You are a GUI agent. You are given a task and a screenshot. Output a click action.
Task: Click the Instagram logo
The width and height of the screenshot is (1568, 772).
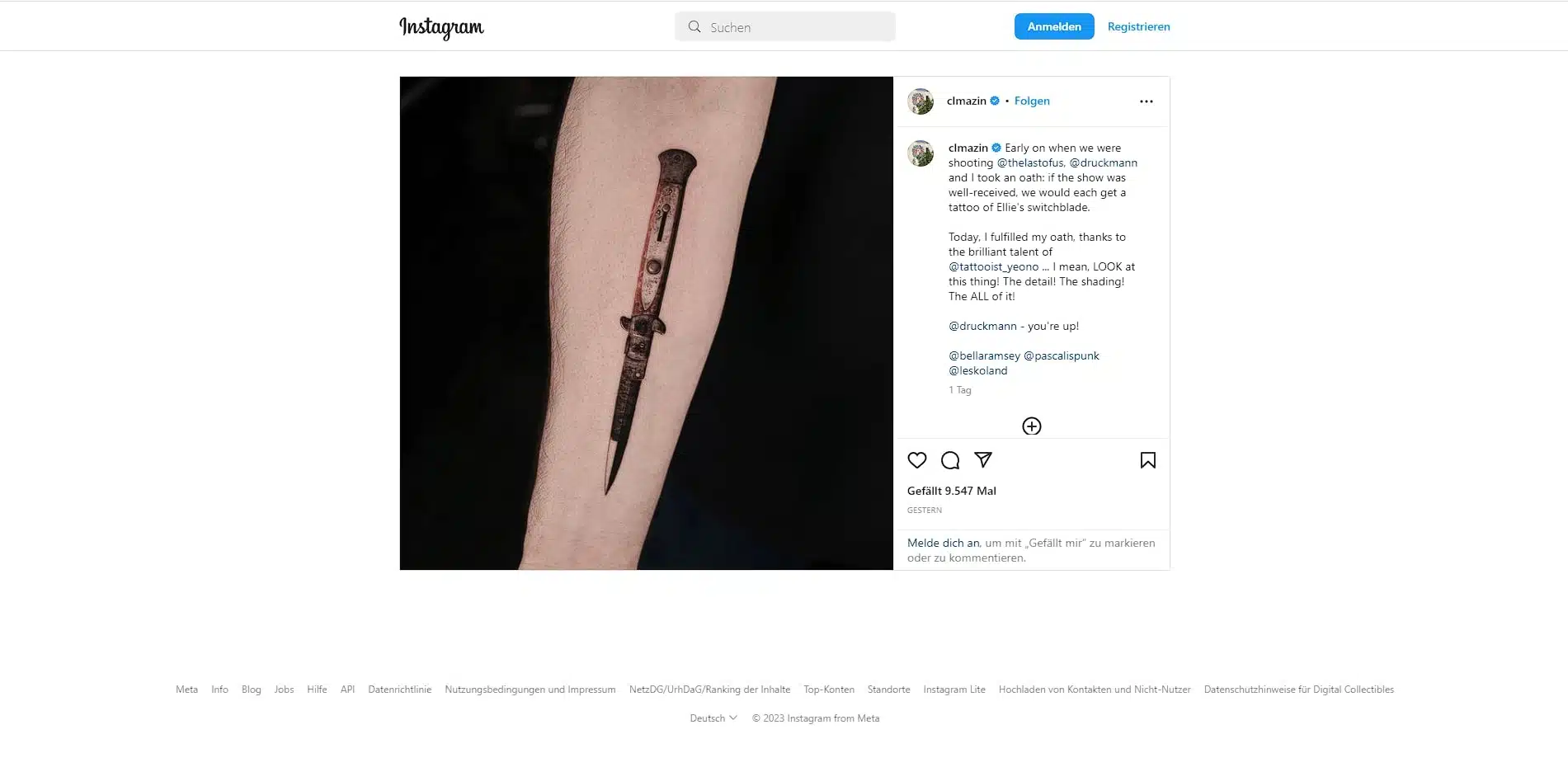(x=441, y=27)
